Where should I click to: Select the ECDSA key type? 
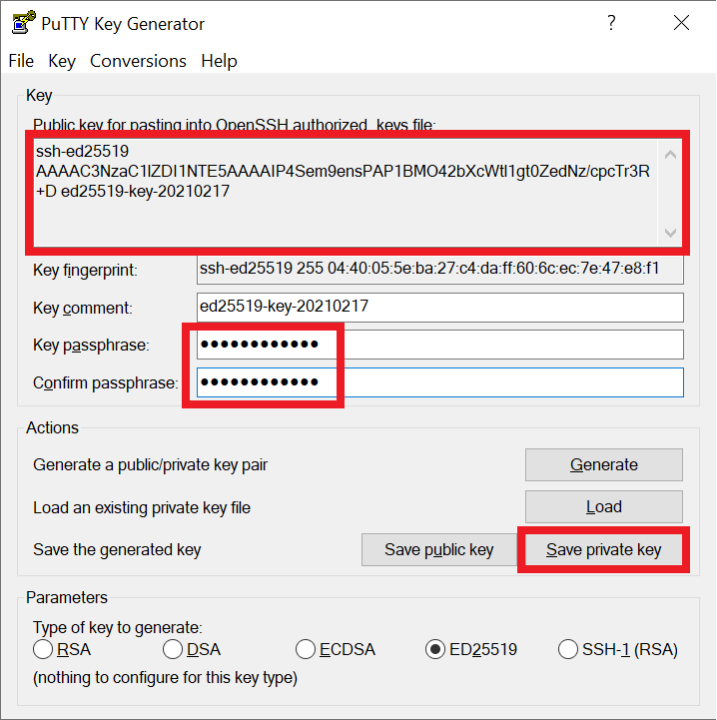[336, 649]
